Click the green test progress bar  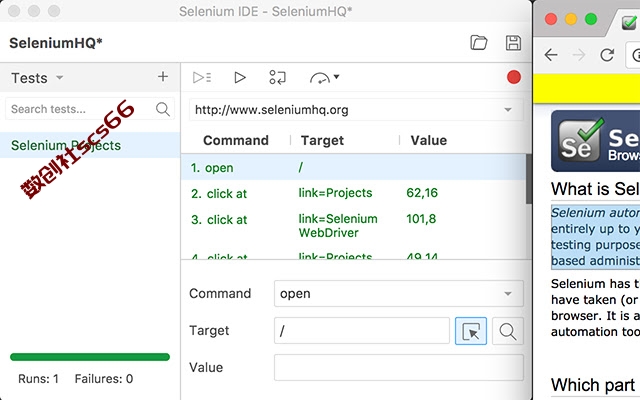tap(90, 357)
